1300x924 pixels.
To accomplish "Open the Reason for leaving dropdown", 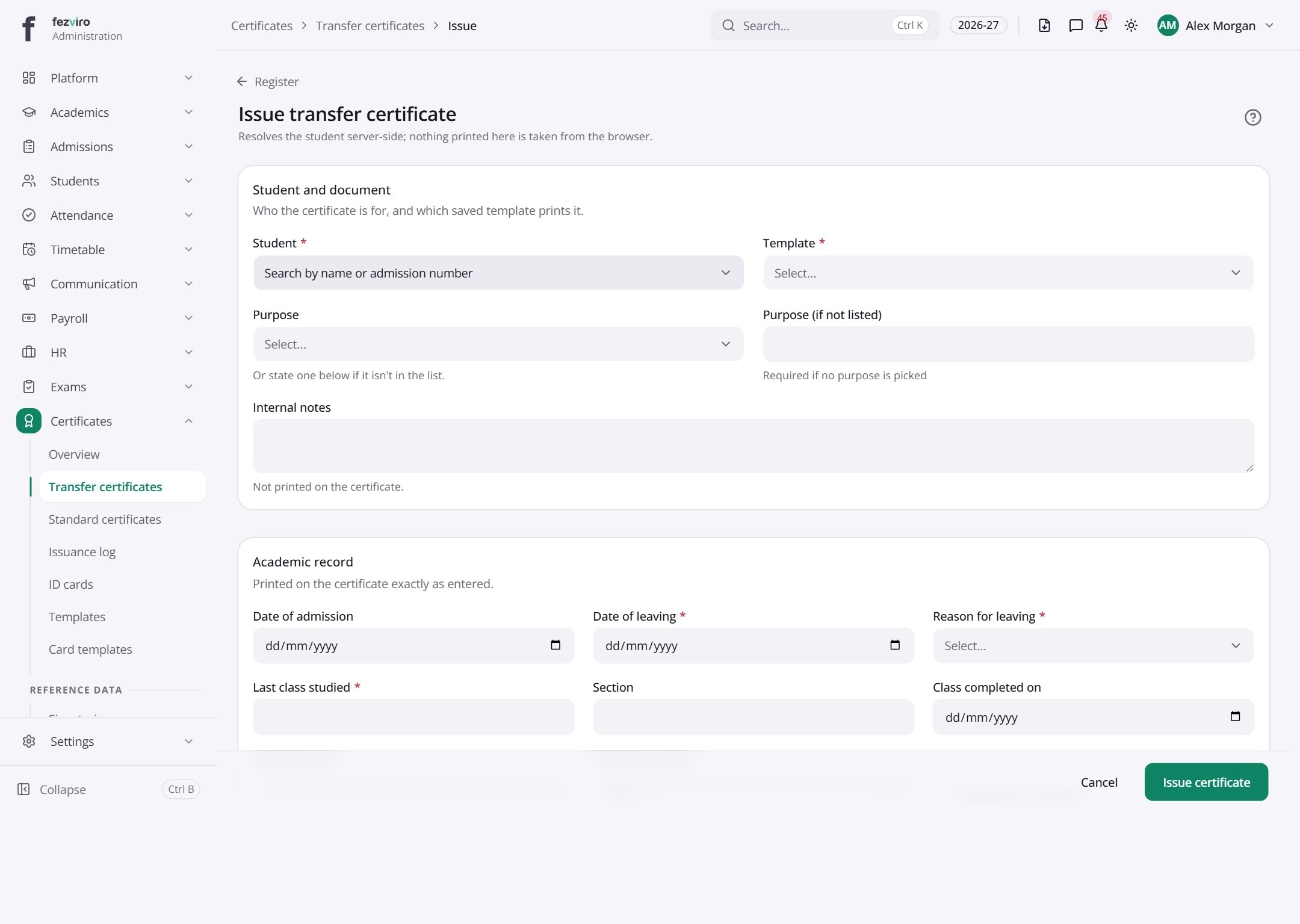I will [1093, 646].
